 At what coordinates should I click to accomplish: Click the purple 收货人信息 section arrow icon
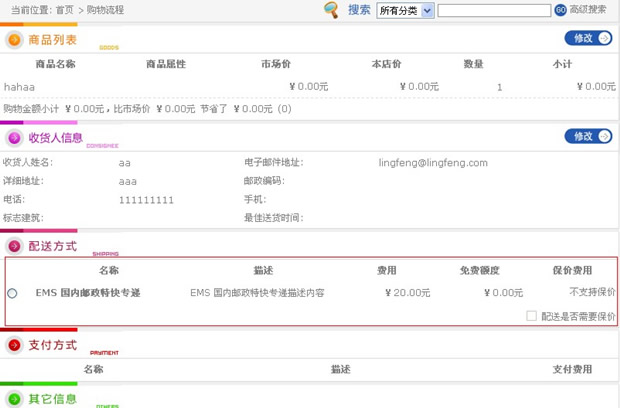(15, 138)
